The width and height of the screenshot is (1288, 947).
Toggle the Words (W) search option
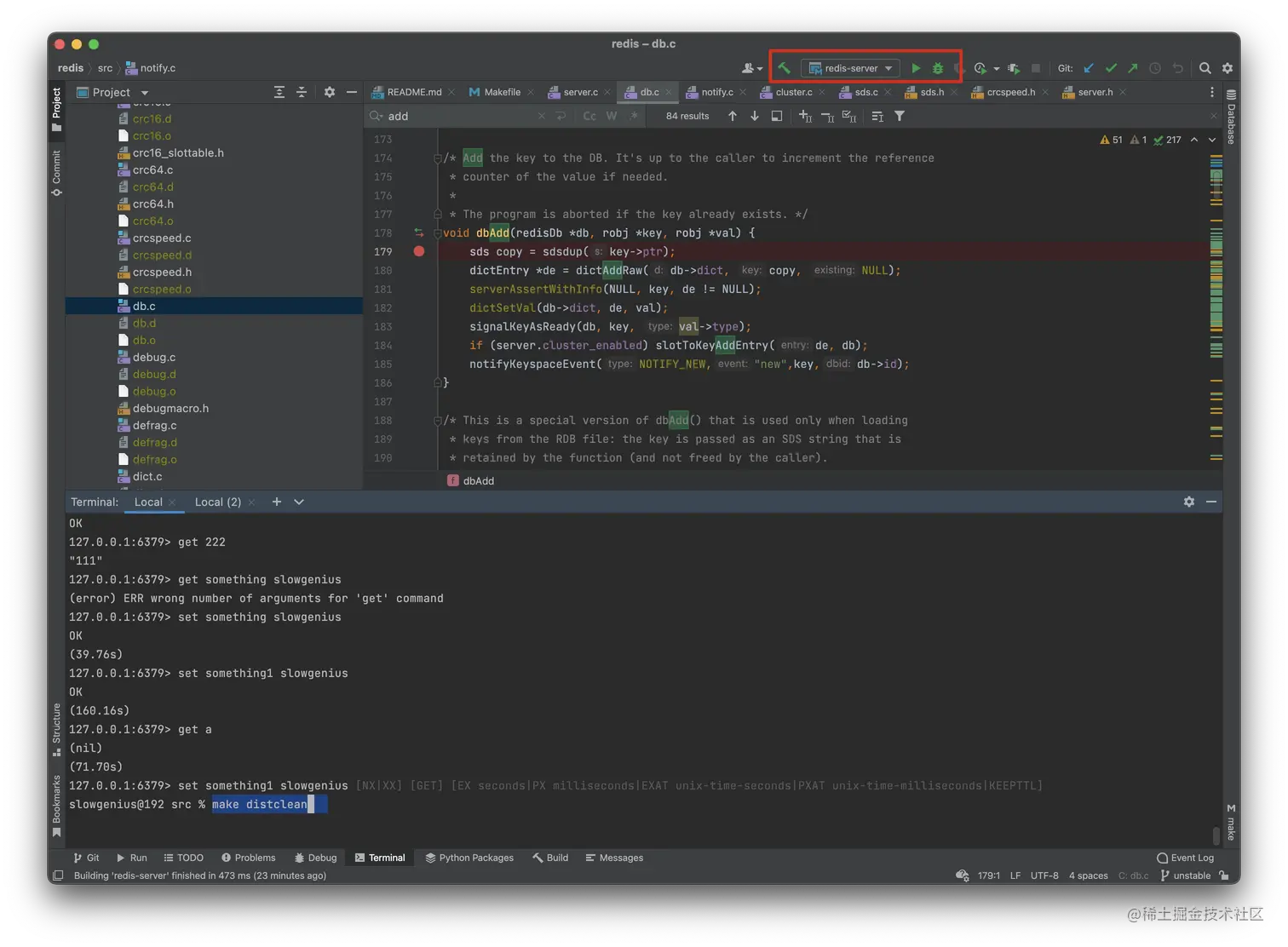tap(612, 116)
